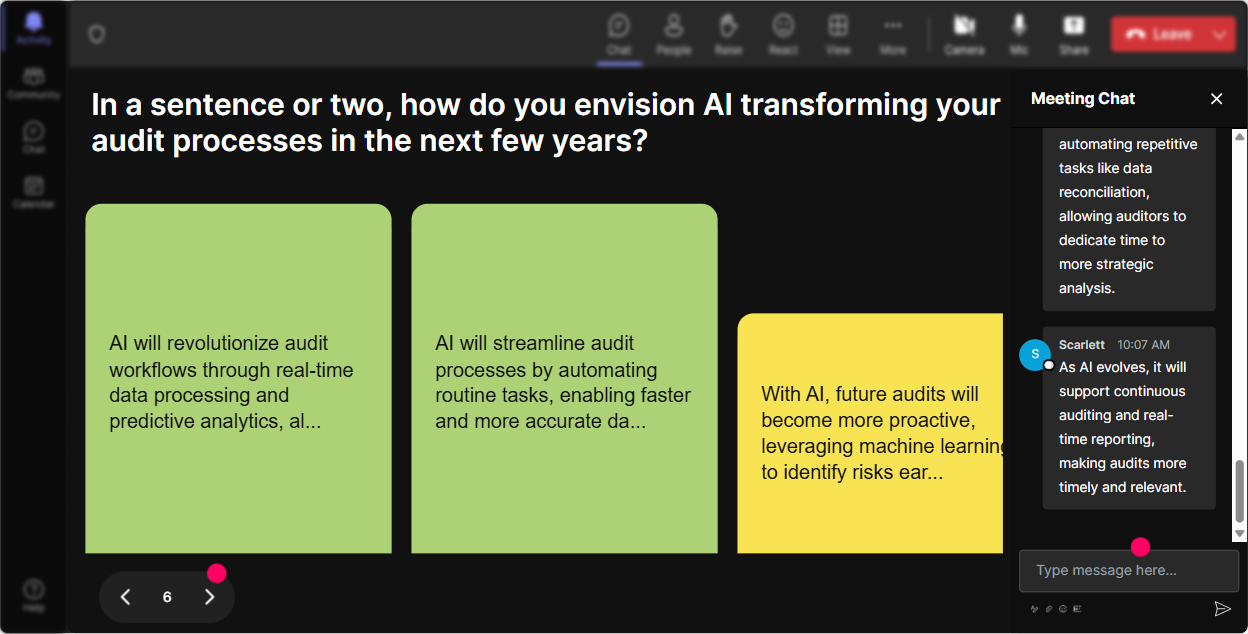Click the shield security icon in the header
Image resolution: width=1248 pixels, height=634 pixels.
click(x=96, y=35)
